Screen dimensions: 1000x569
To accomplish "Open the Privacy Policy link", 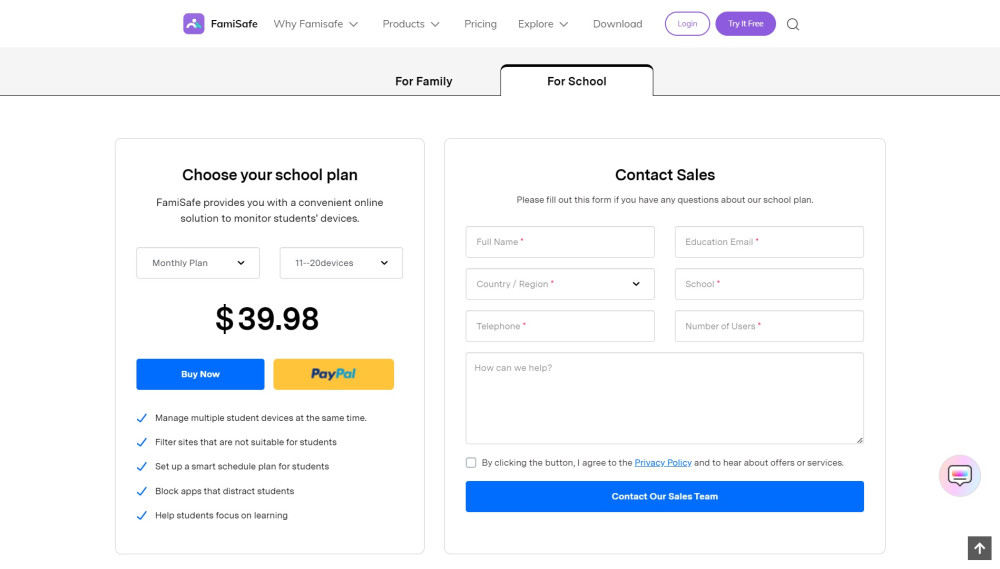I will 663,463.
